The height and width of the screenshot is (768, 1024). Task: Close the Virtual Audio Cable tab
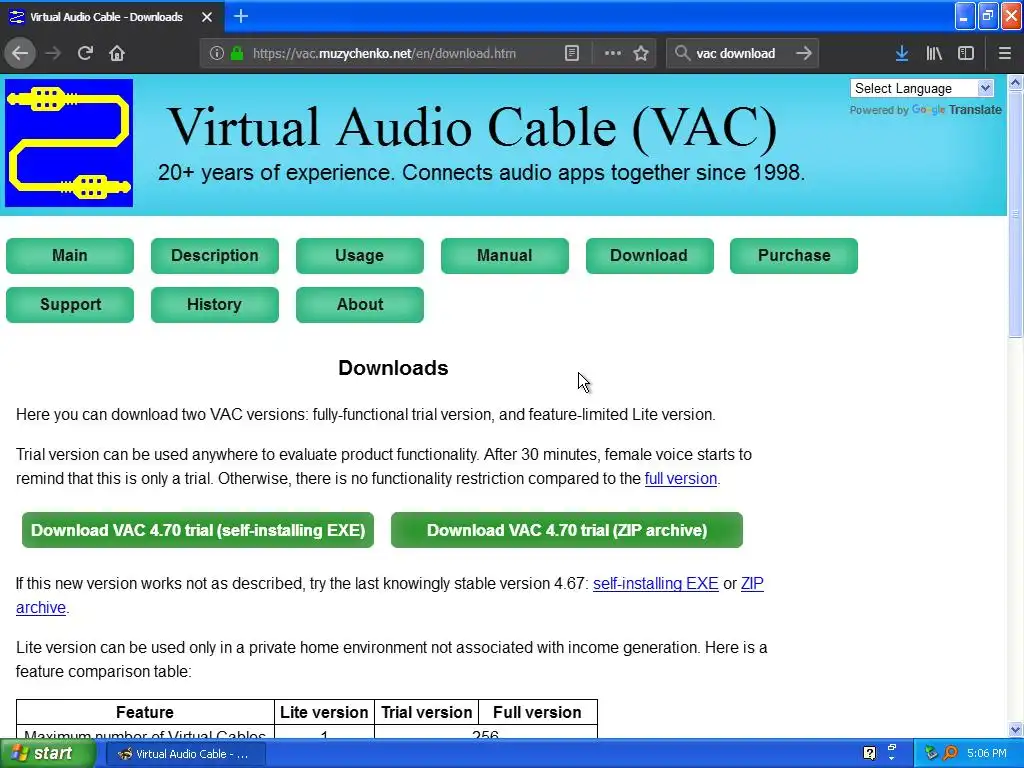tap(207, 17)
